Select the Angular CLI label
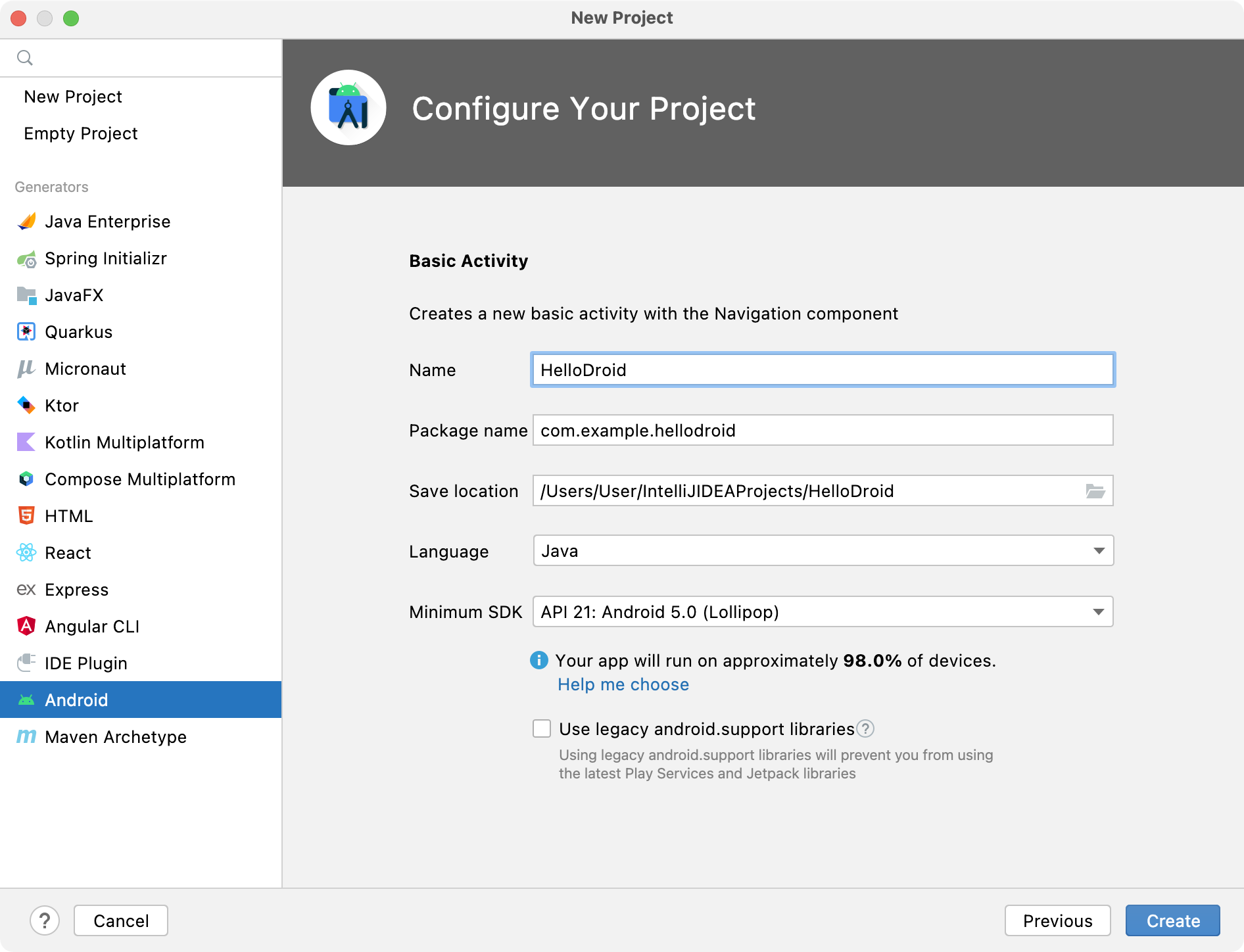 click(x=92, y=627)
